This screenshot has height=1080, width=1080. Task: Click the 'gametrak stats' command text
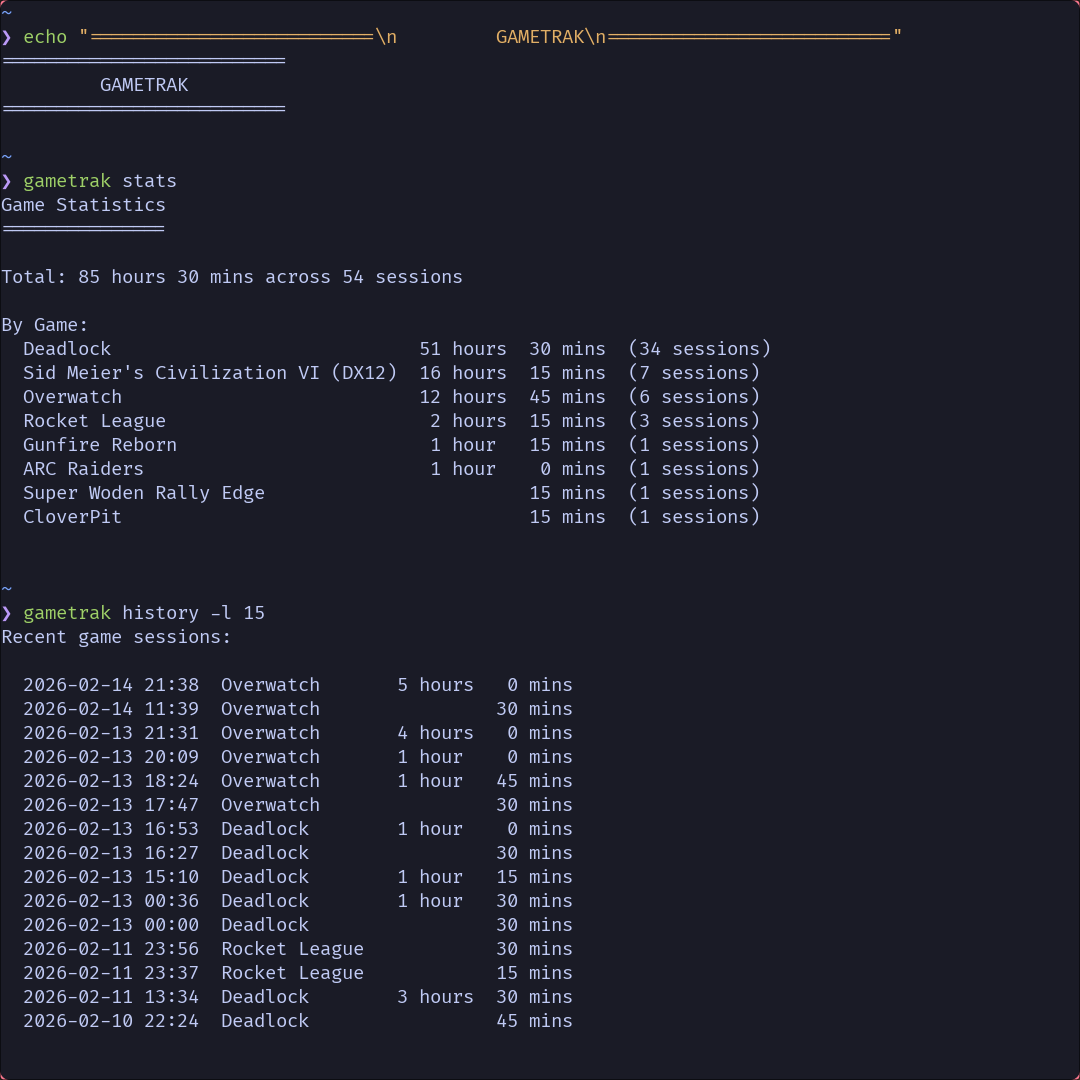[x=100, y=181]
